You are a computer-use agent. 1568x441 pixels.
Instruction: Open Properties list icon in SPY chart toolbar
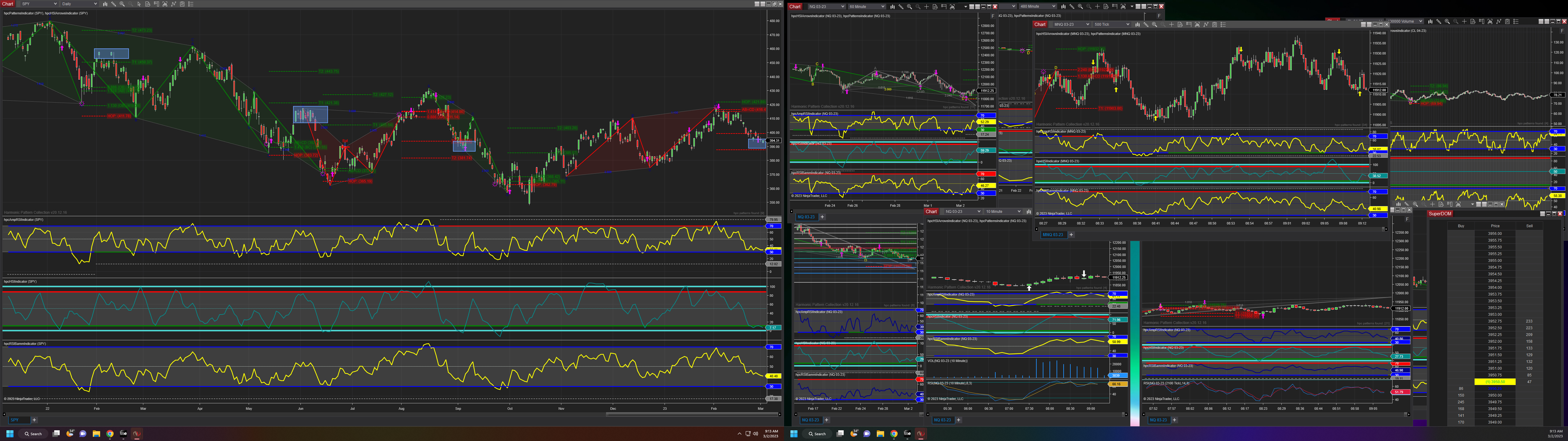click(x=190, y=4)
